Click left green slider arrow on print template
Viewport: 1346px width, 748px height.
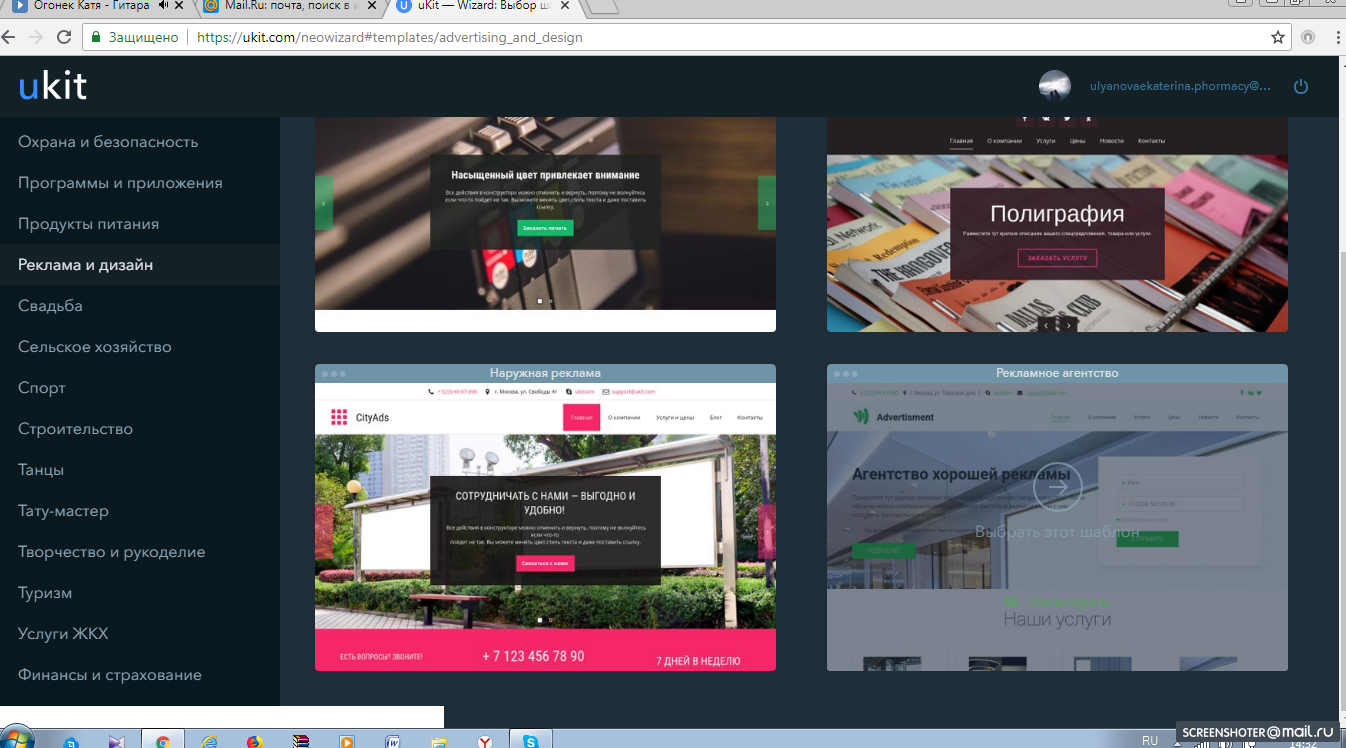tap(324, 203)
